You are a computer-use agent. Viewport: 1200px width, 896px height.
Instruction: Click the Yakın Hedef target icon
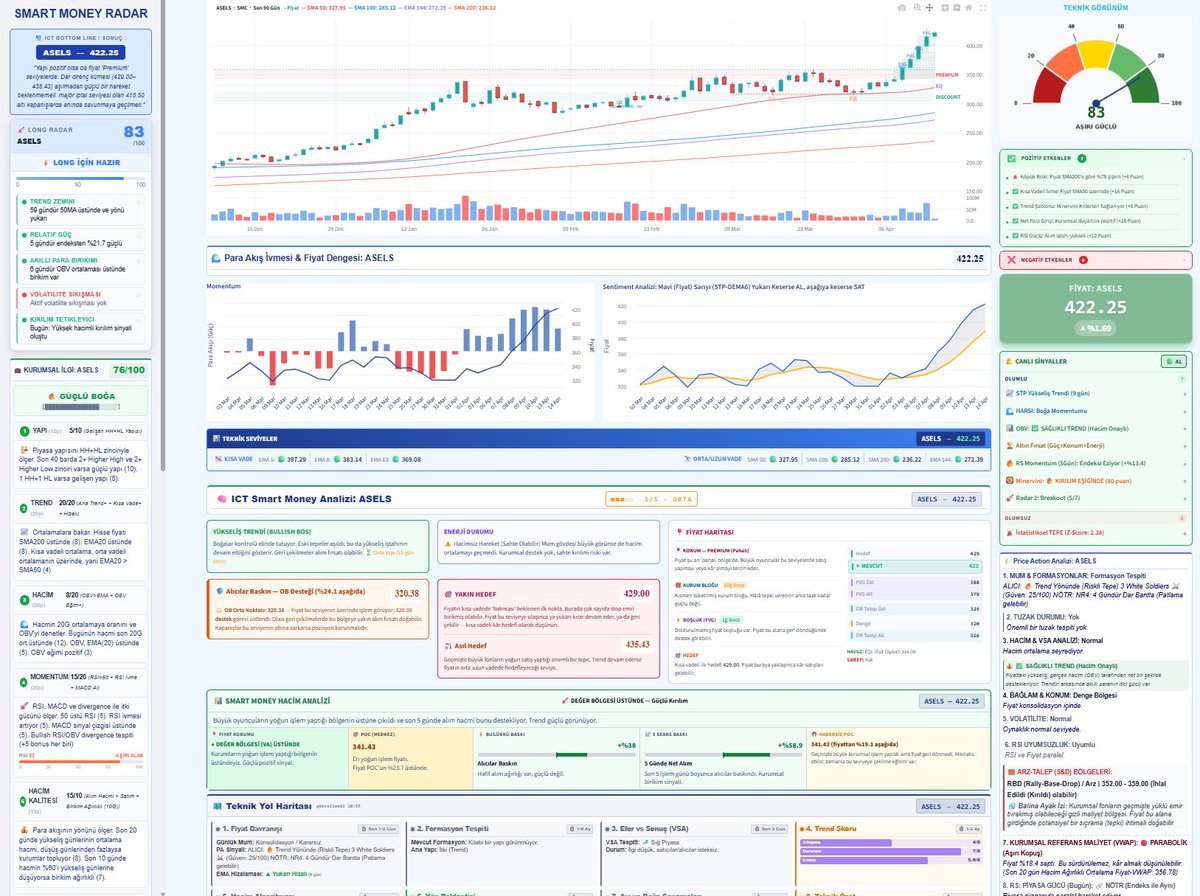[x=447, y=593]
